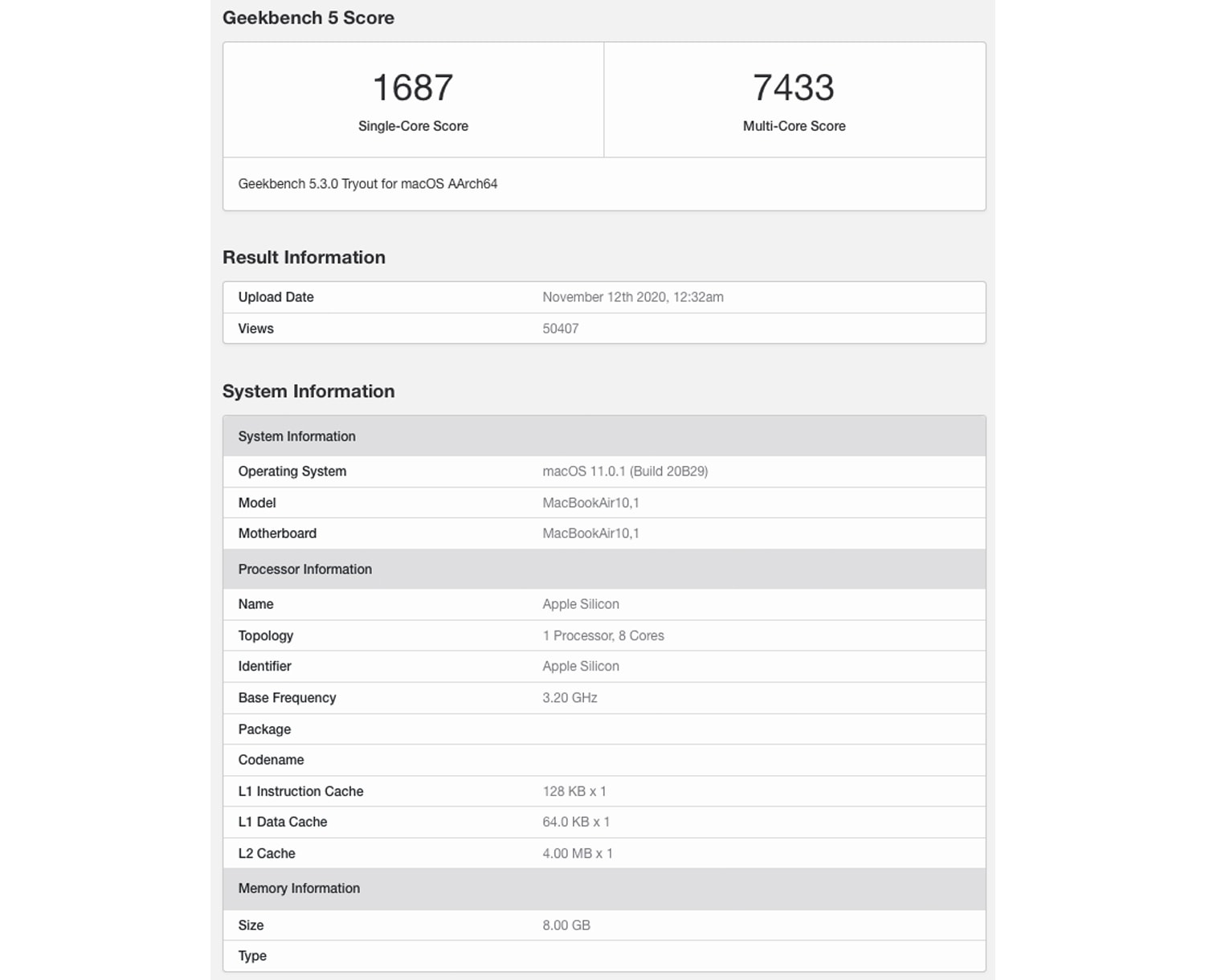Click the Multi-Core Score label
The height and width of the screenshot is (980, 1205).
tap(794, 126)
